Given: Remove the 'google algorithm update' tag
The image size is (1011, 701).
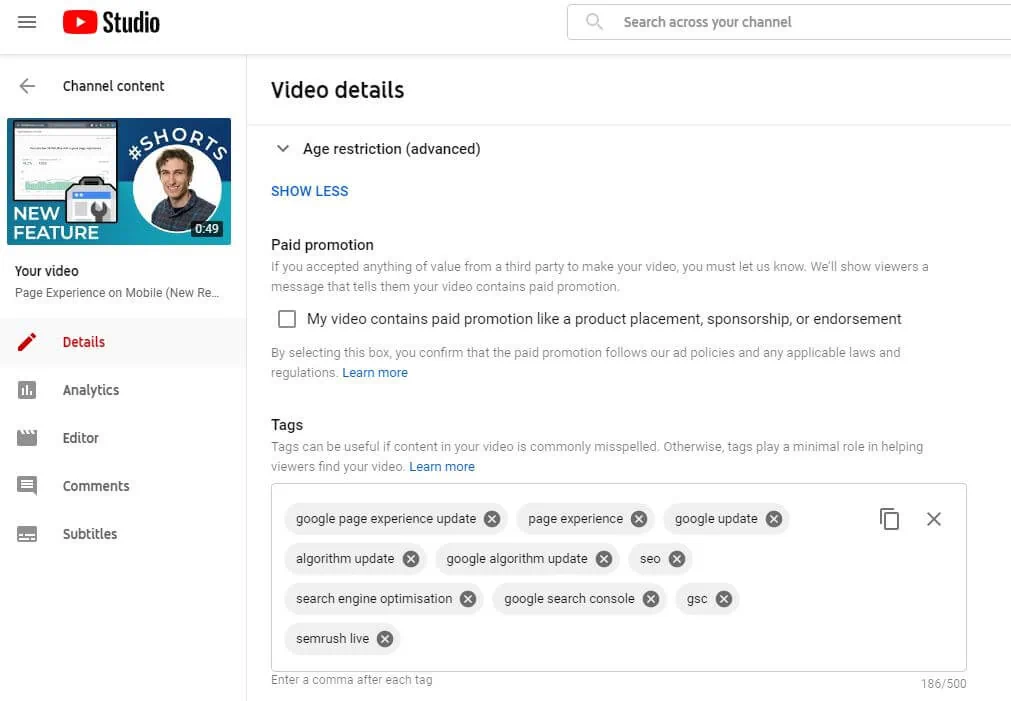Looking at the screenshot, I should pyautogui.click(x=604, y=559).
